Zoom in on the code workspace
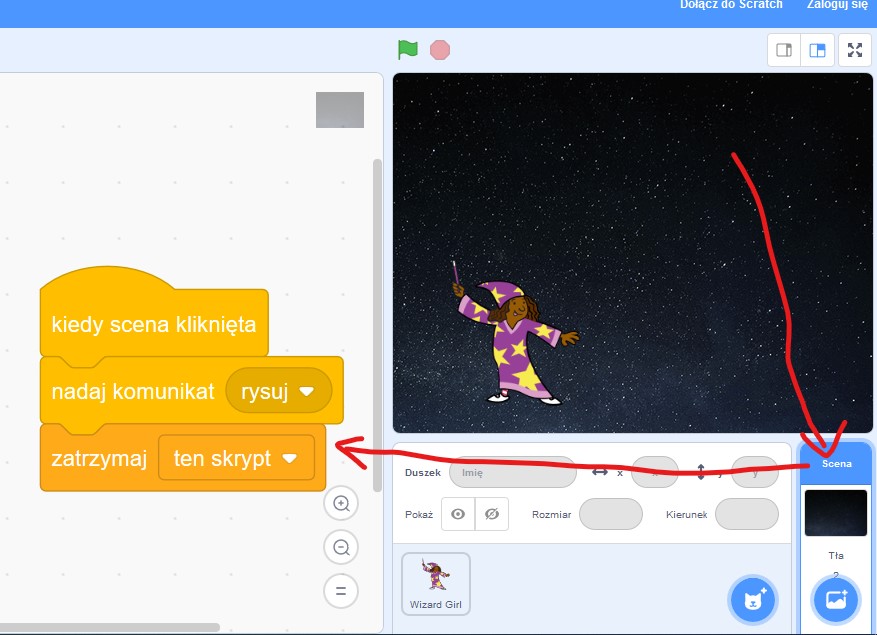 pyautogui.click(x=341, y=504)
